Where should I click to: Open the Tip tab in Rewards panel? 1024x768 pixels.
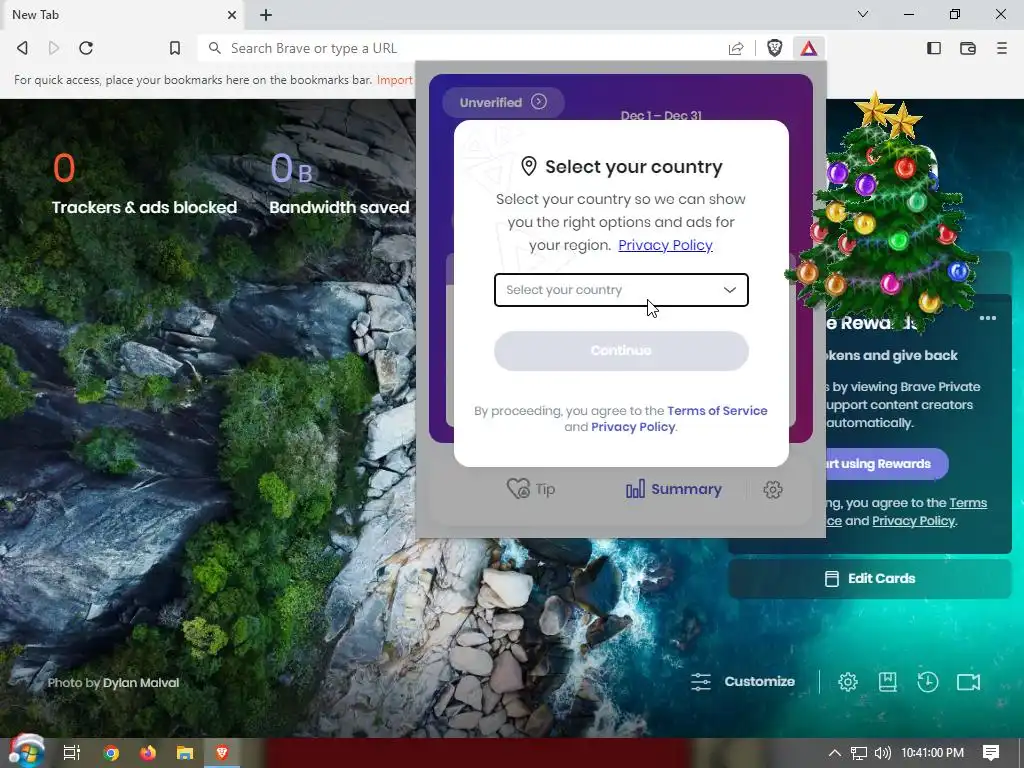(531, 489)
